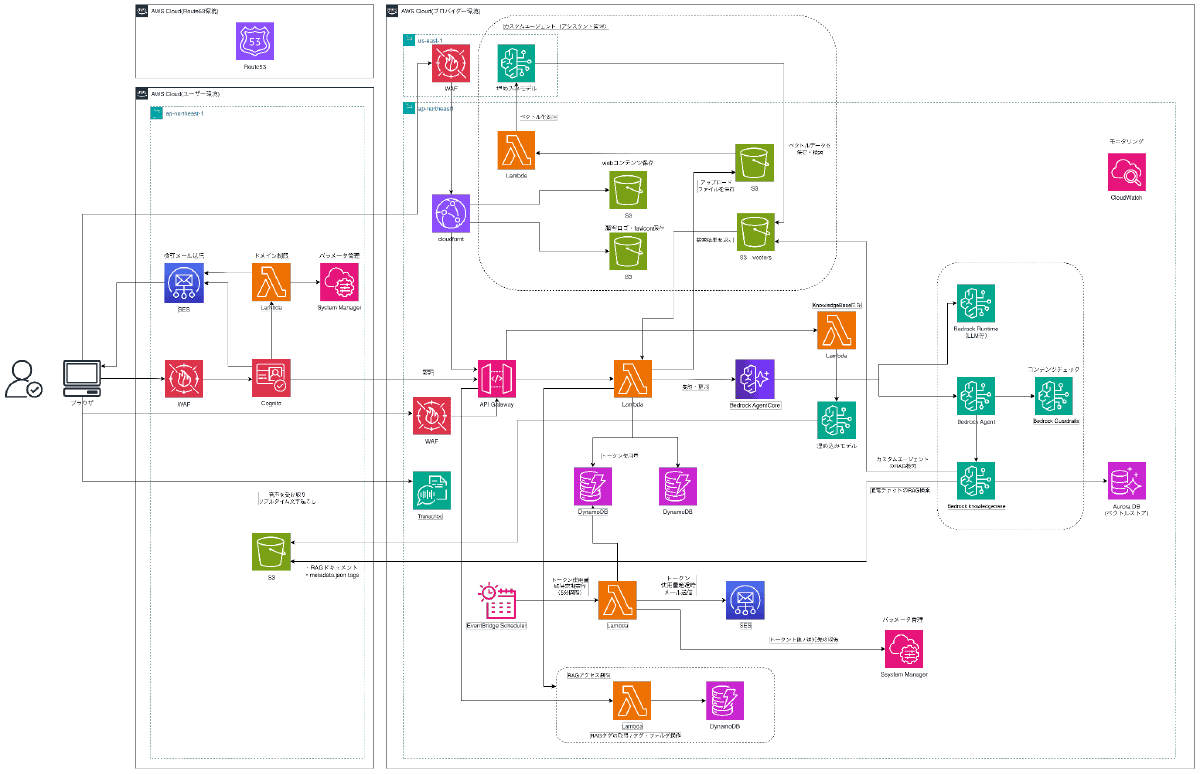Screen dimensions: 1200x774
Task: Select the Aurora DB vector store icon
Action: pyautogui.click(x=1127, y=481)
